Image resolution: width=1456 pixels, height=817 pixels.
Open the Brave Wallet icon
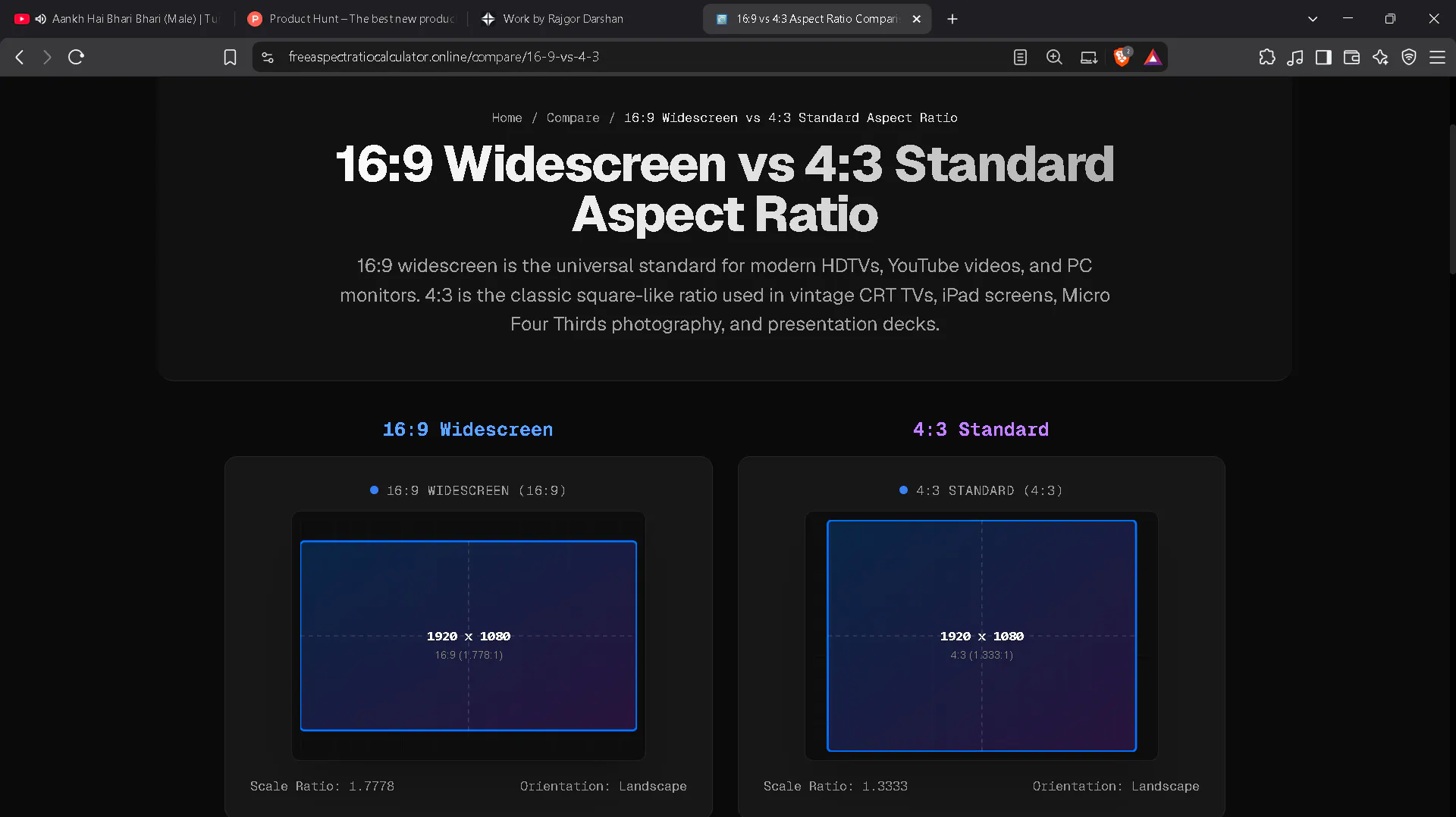(x=1351, y=57)
